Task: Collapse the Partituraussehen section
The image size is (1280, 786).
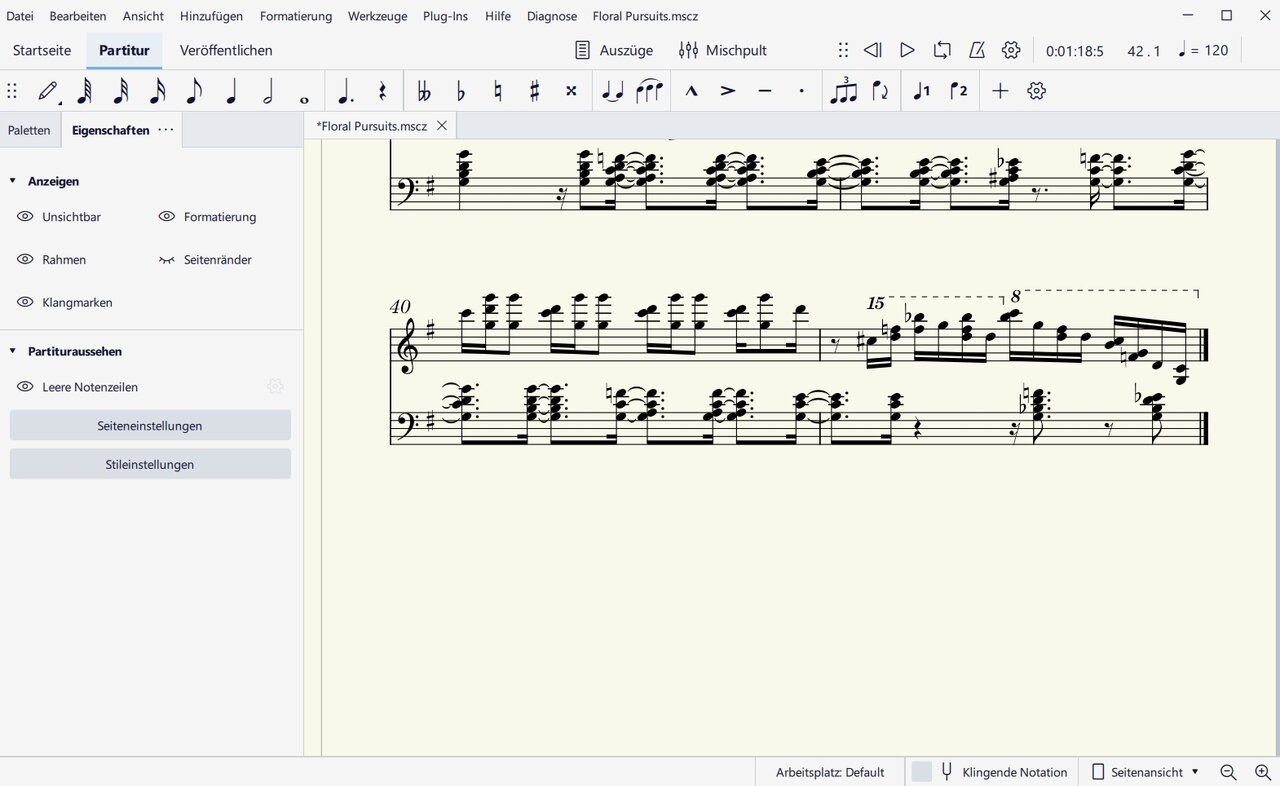Action: pyautogui.click(x=13, y=351)
